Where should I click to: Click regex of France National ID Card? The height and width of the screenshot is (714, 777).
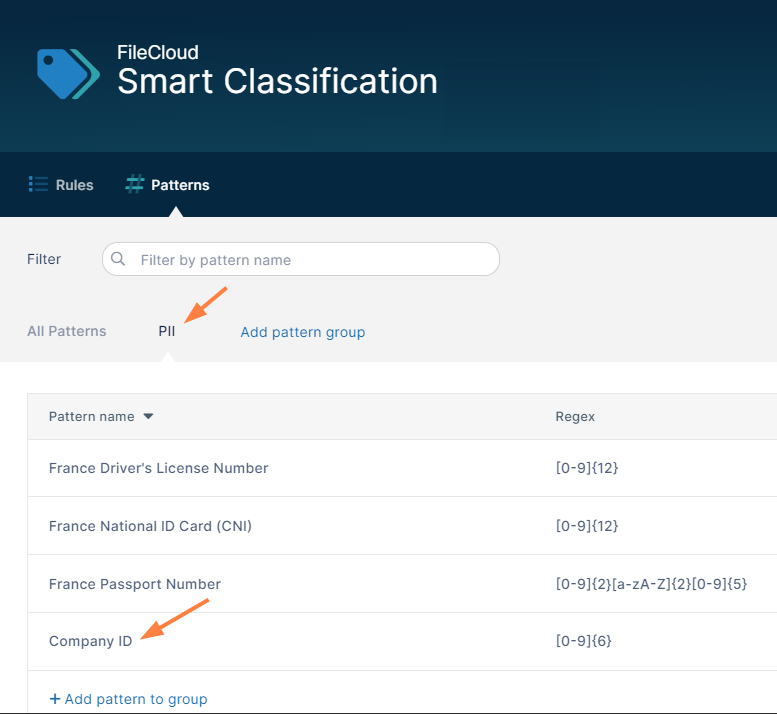pyautogui.click(x=587, y=526)
